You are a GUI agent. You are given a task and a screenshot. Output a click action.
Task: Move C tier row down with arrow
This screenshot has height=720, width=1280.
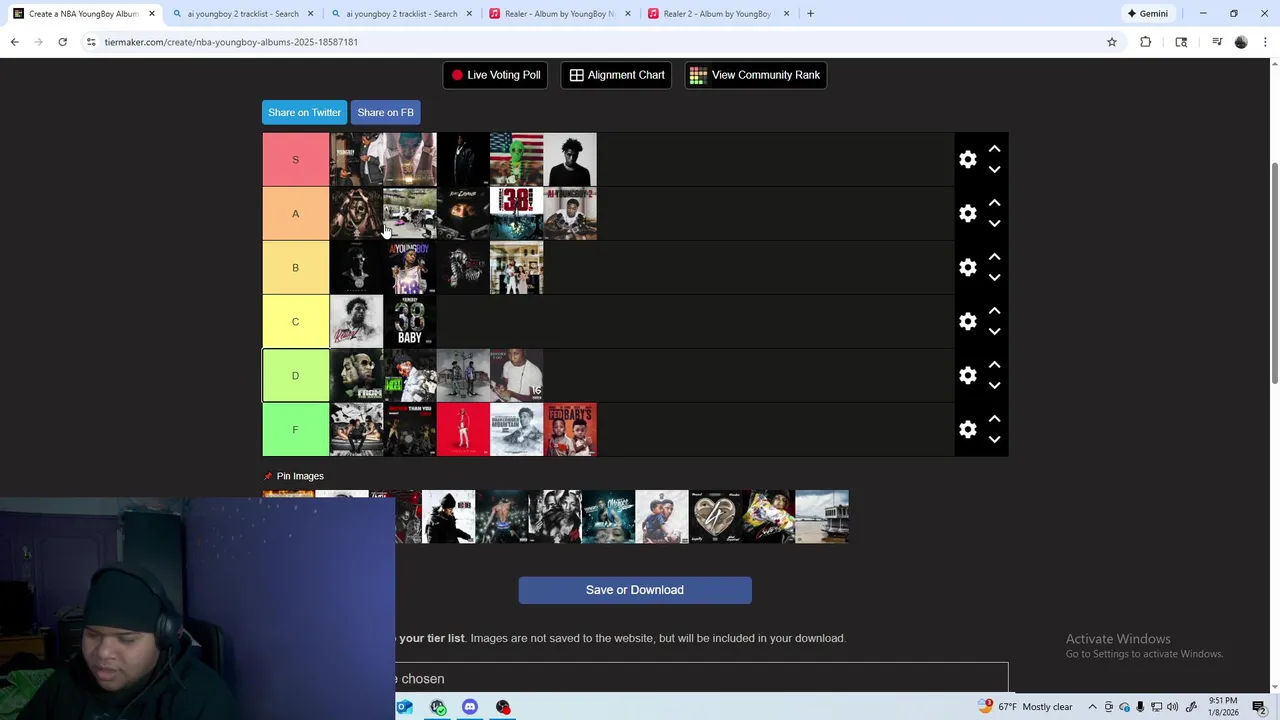[994, 332]
